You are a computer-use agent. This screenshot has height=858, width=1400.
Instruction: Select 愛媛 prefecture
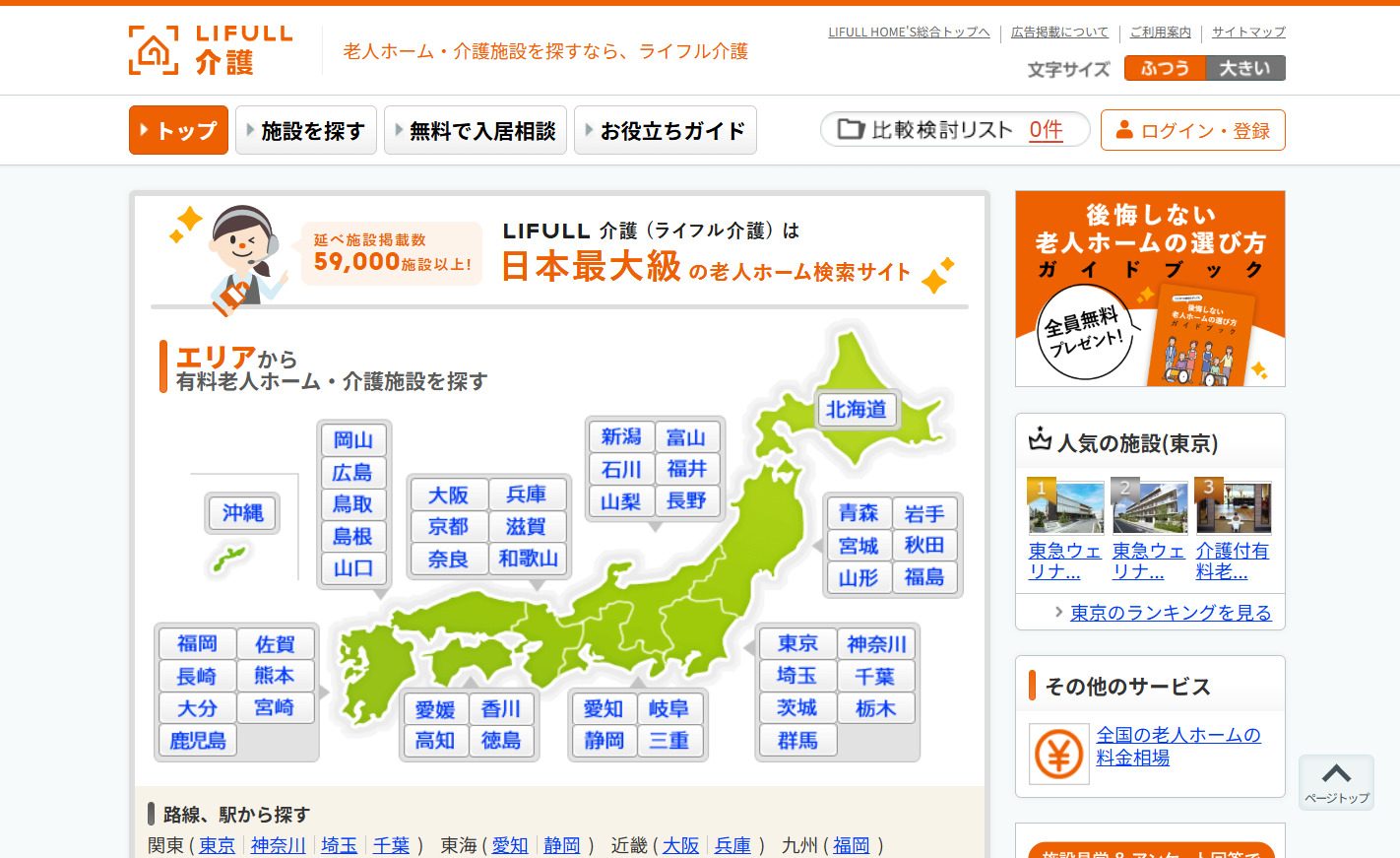[x=435, y=709]
